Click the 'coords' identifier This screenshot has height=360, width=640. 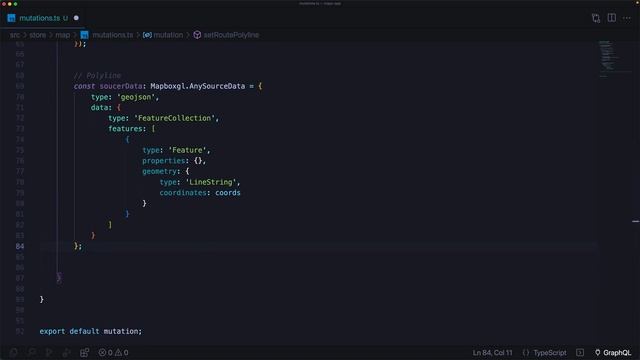[228, 193]
